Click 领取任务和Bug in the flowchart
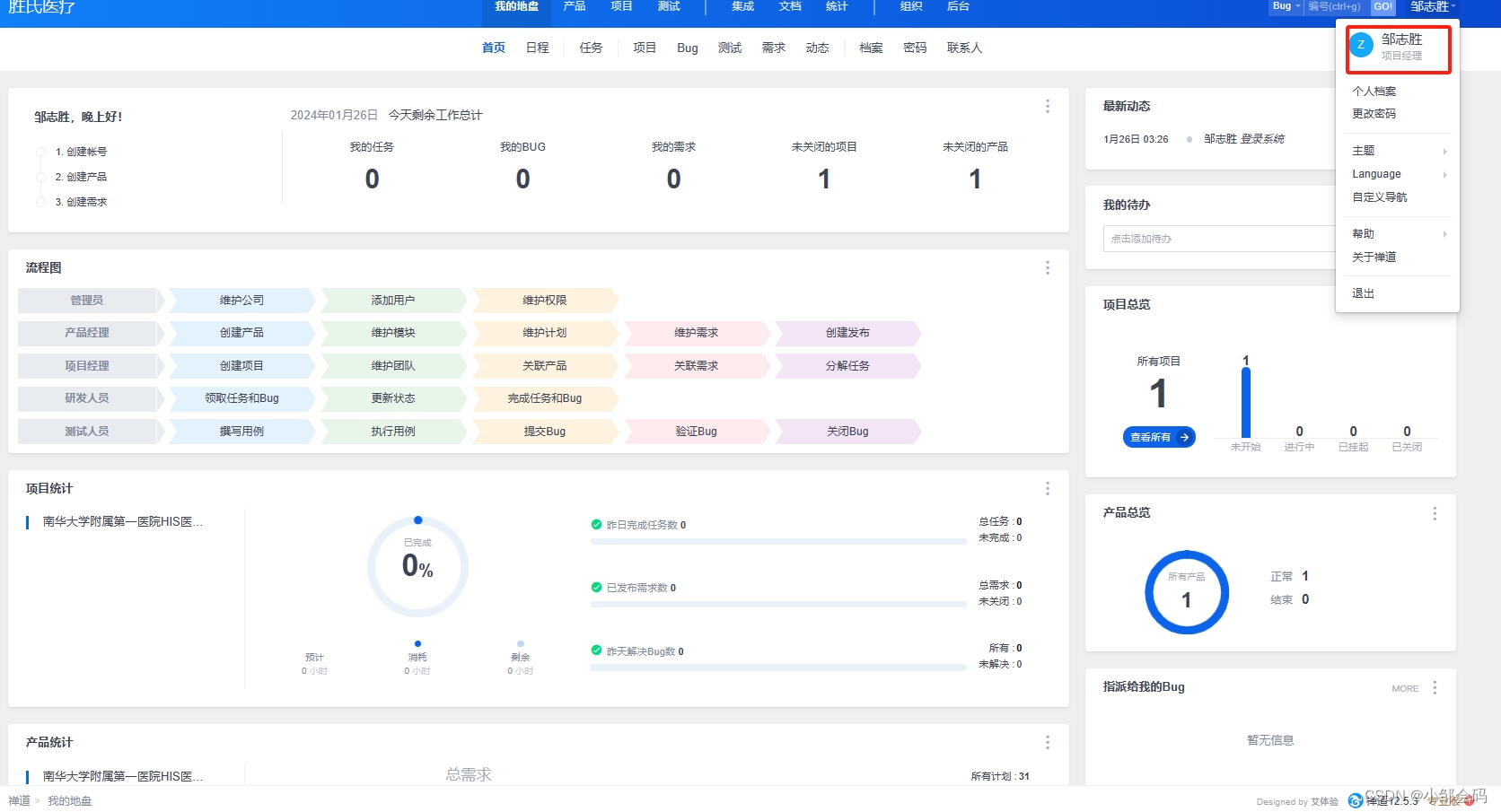 coord(241,398)
